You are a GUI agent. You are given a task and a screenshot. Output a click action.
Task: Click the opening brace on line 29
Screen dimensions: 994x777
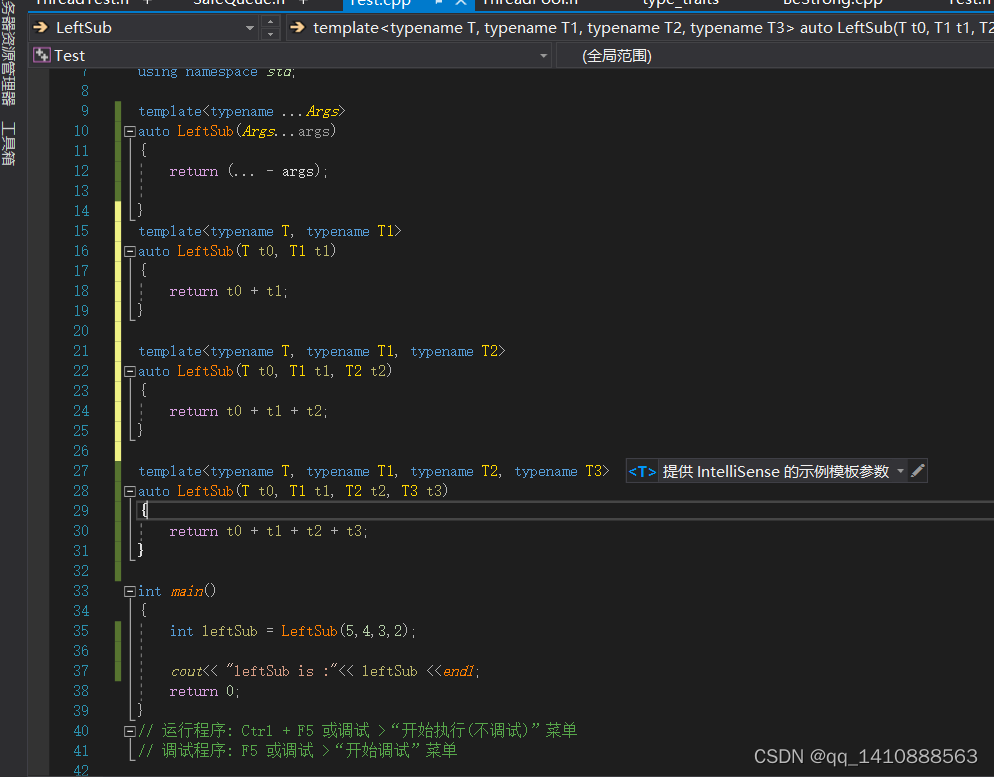[145, 510]
